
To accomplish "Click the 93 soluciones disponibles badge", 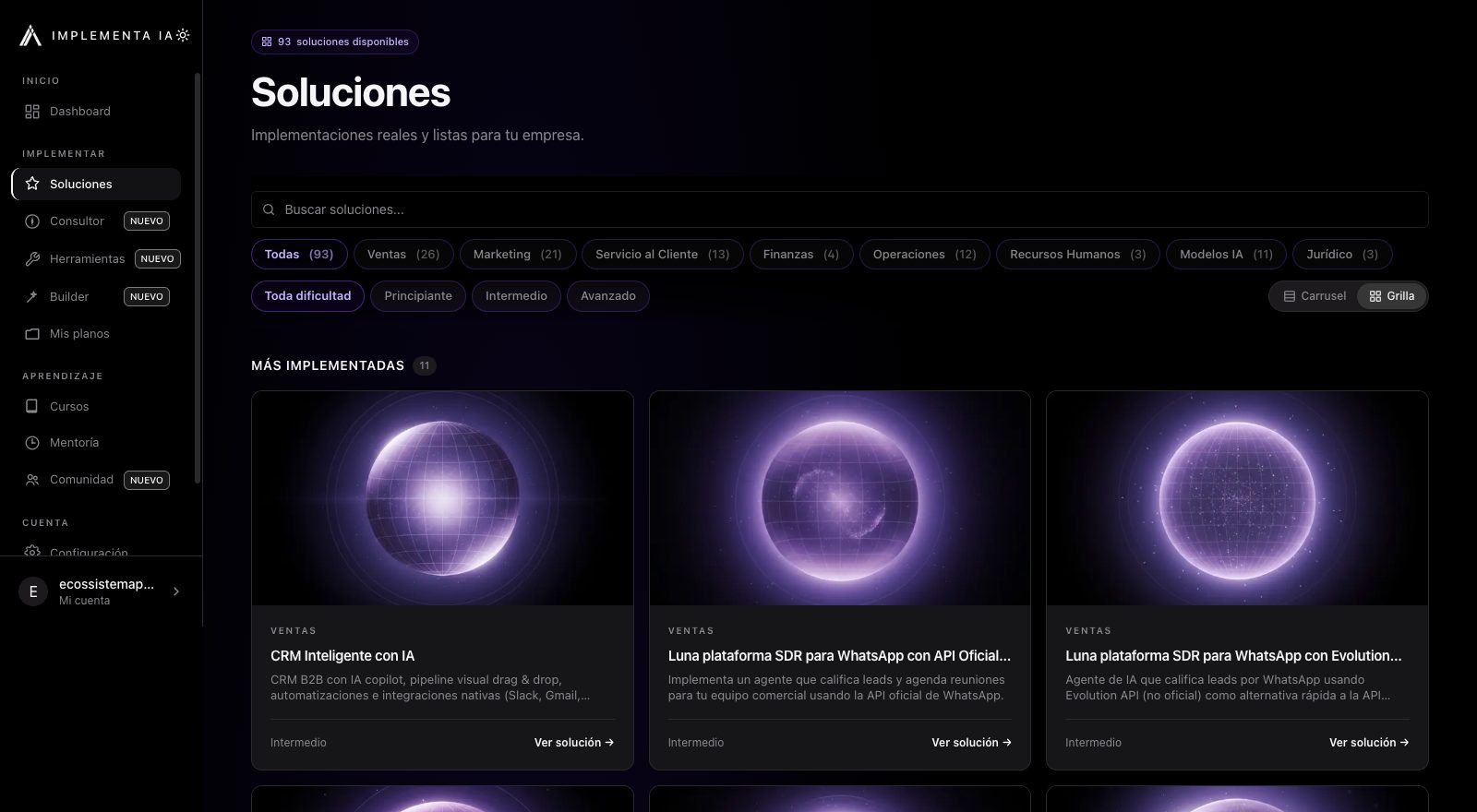I will [x=335, y=42].
